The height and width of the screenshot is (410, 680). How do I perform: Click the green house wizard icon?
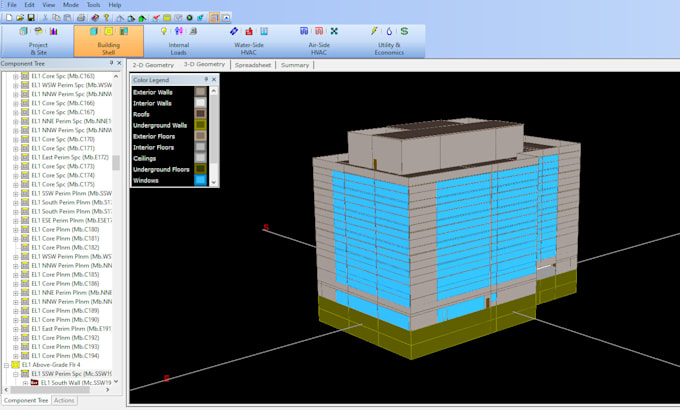(142, 18)
